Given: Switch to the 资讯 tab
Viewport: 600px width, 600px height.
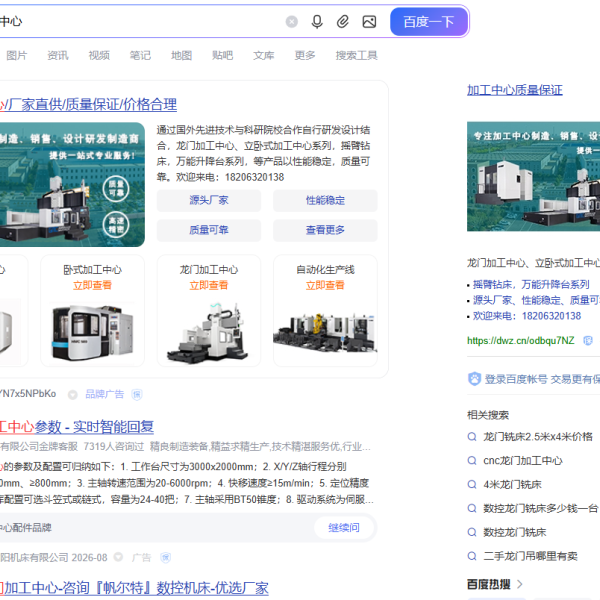Looking at the screenshot, I should [58, 55].
